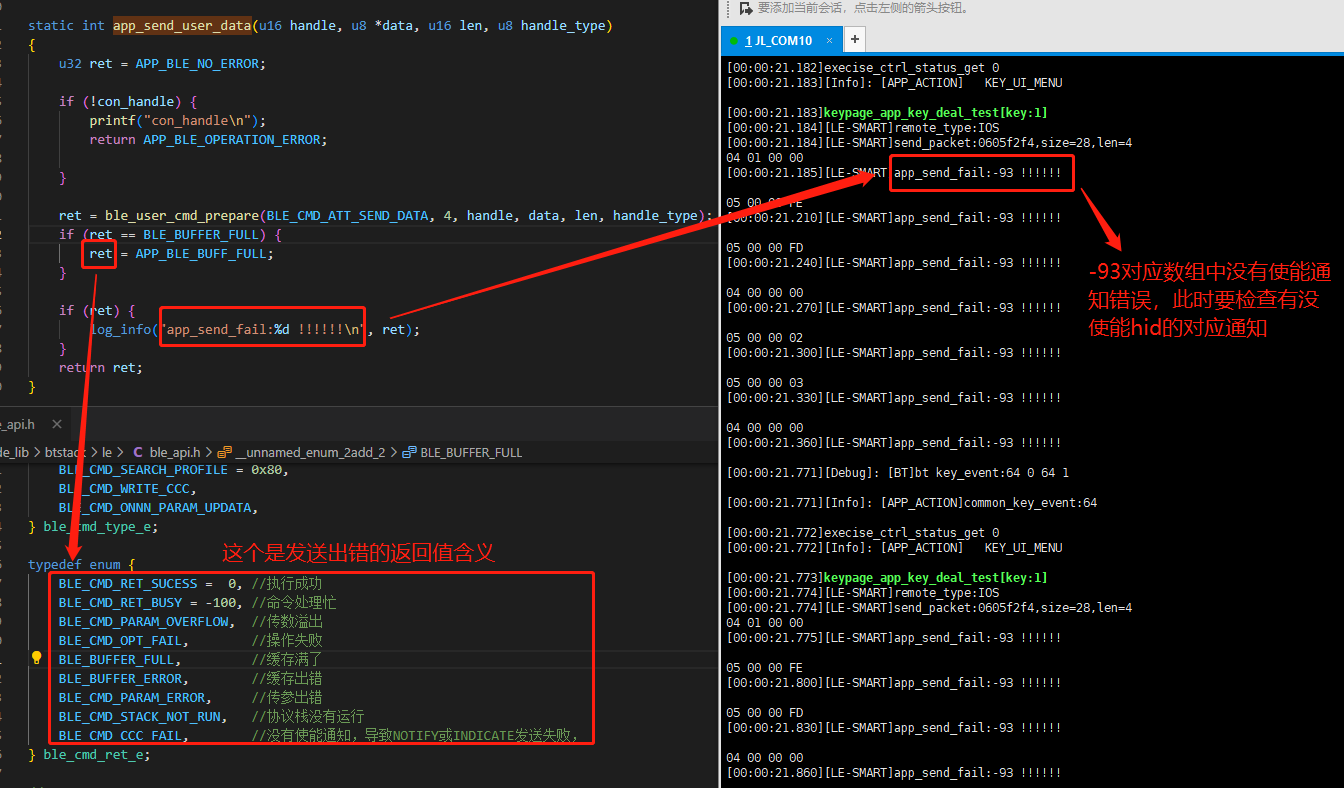Click BLE_CMD_OPT_FAIL enum entry
The width and height of the screenshot is (1344, 788).
click(123, 640)
